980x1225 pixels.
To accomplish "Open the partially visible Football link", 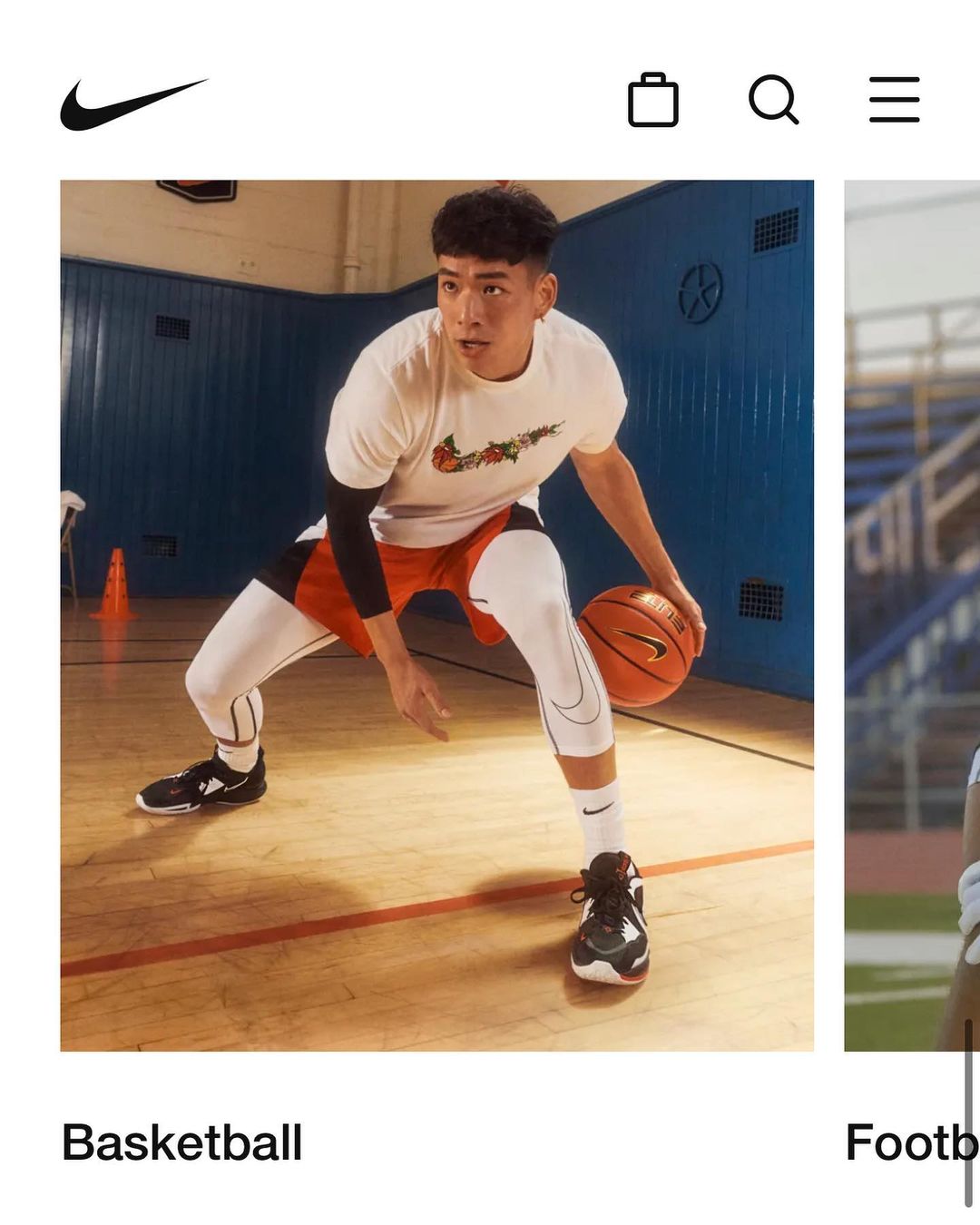I will [x=912, y=1142].
